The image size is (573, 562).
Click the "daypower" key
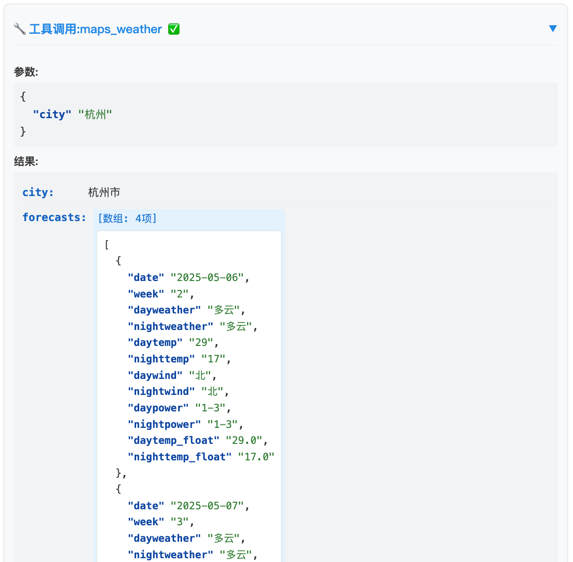158,408
